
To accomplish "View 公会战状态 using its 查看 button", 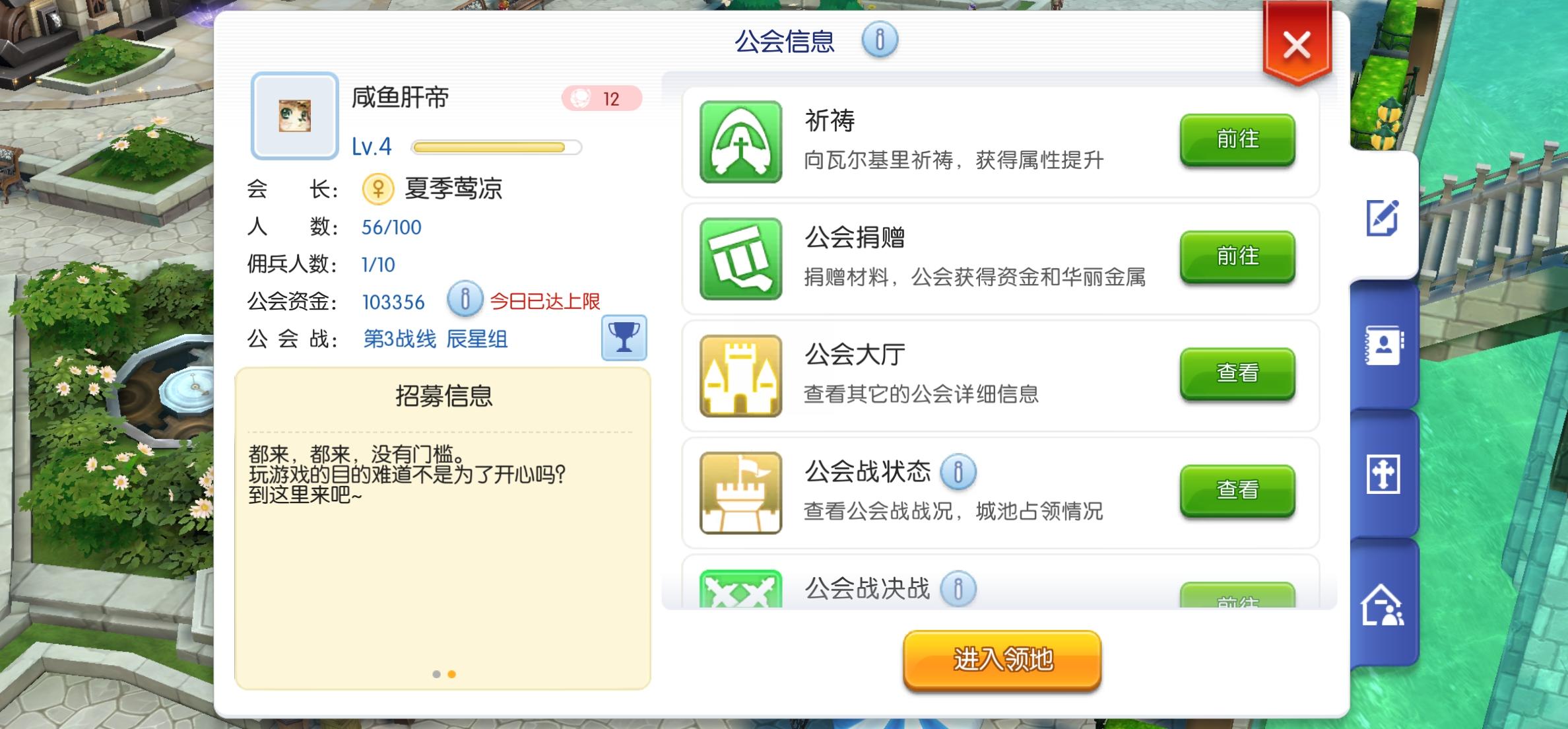I will 1237,490.
